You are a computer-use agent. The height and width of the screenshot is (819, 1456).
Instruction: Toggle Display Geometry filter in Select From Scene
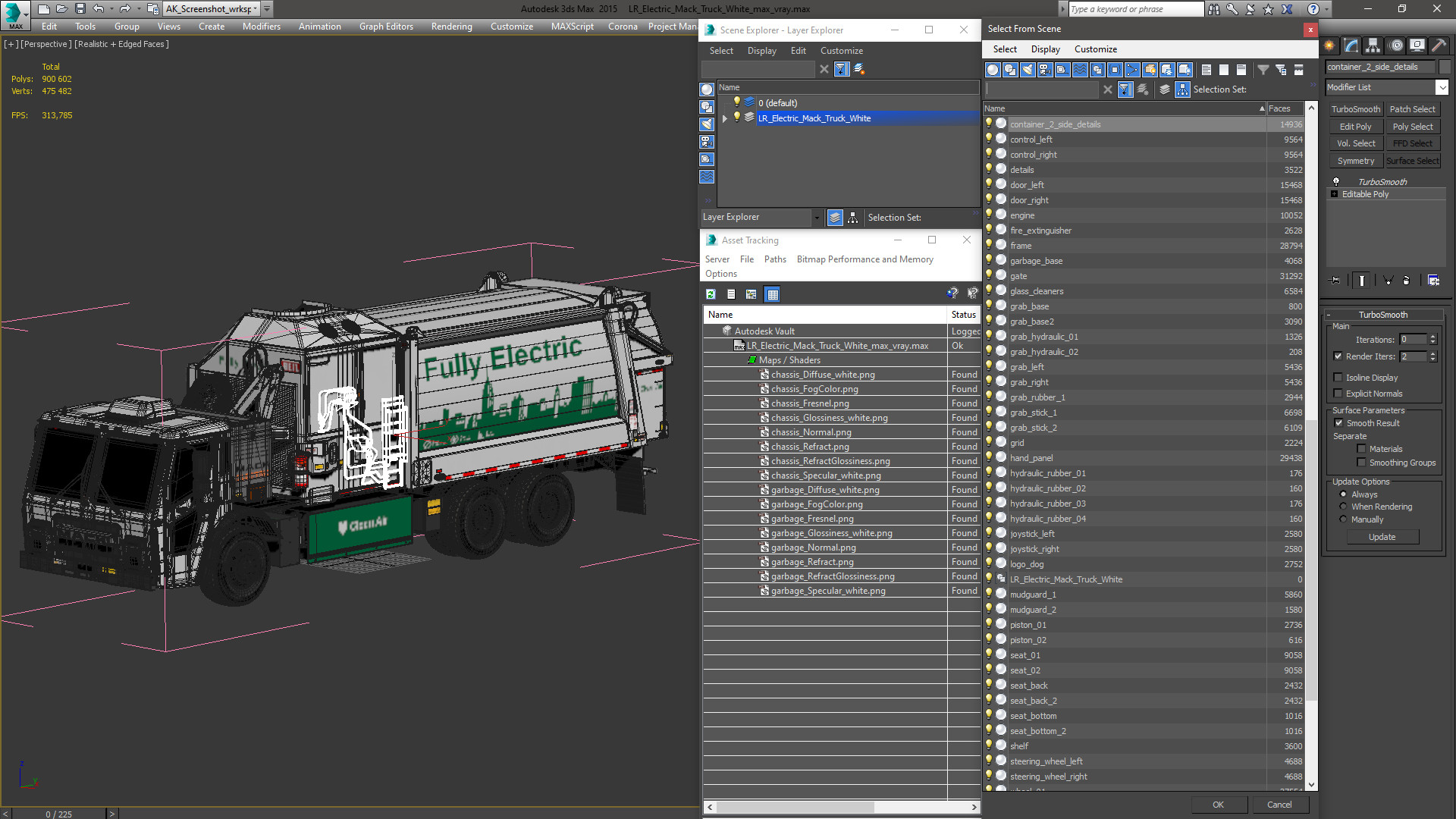click(993, 70)
